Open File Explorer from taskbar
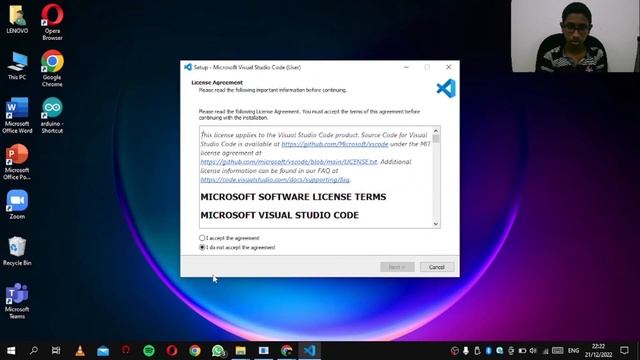Screen dimensions: 640x360 pos(240,351)
